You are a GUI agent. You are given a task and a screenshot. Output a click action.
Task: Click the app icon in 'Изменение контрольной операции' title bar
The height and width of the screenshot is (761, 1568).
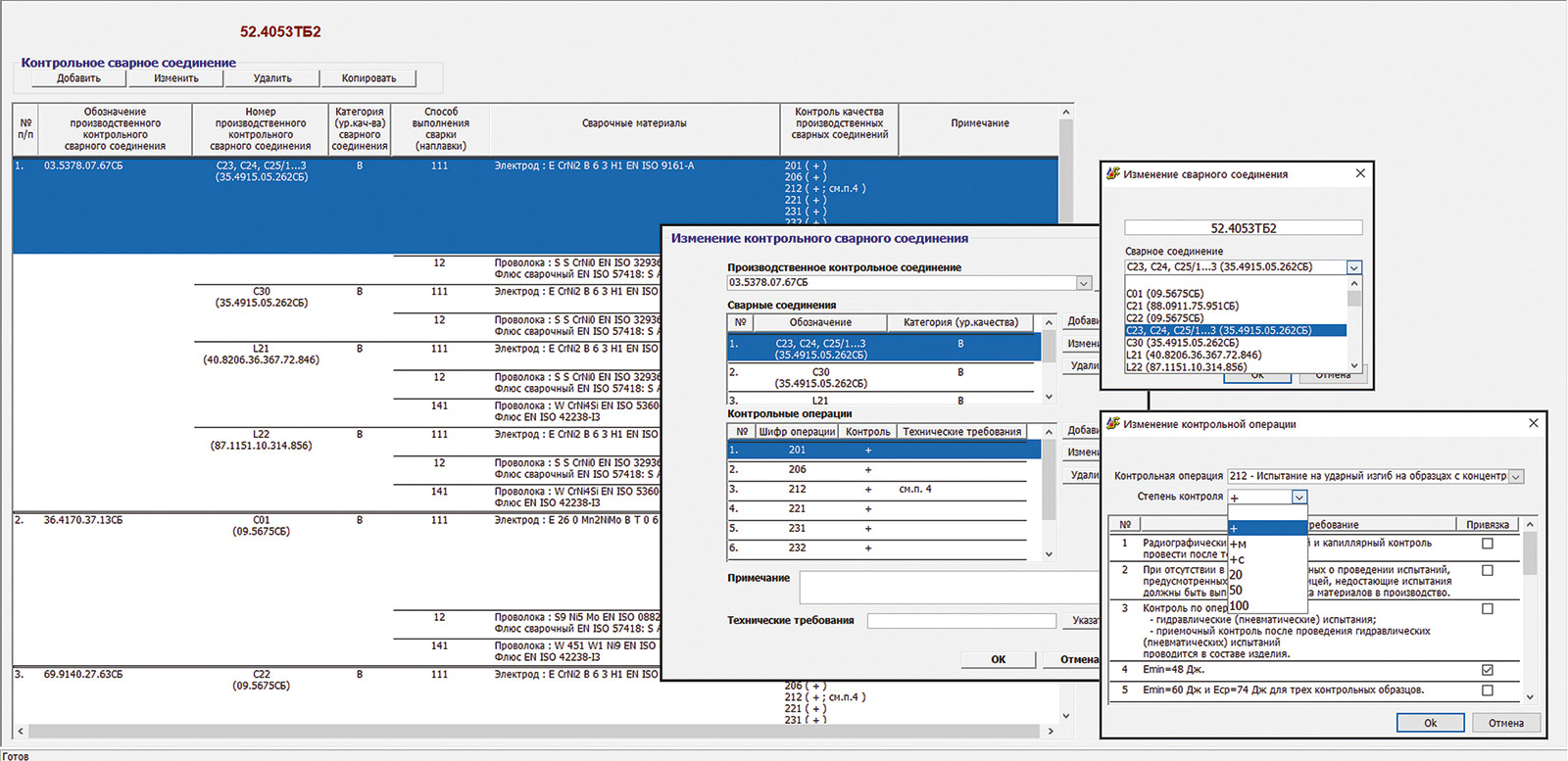pyautogui.click(x=1112, y=423)
